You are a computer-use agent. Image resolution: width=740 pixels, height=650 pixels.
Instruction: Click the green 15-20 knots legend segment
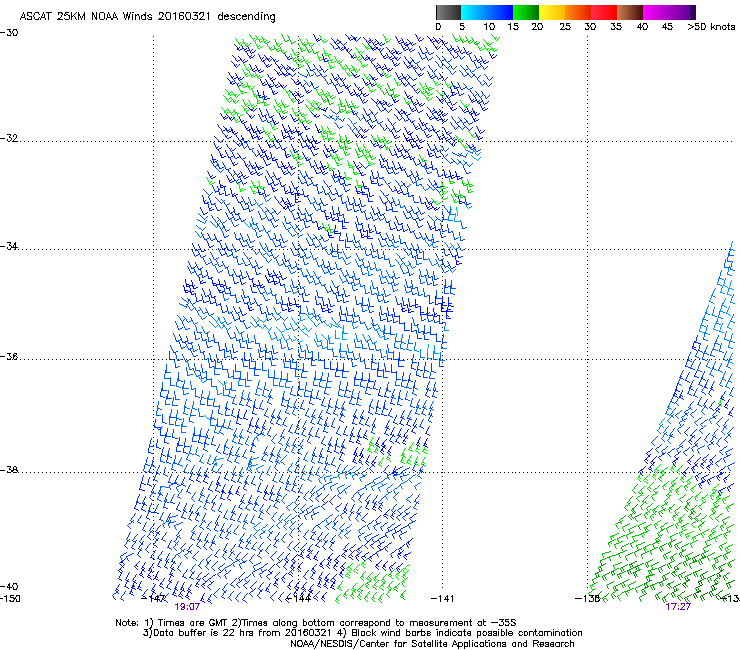[x=526, y=12]
